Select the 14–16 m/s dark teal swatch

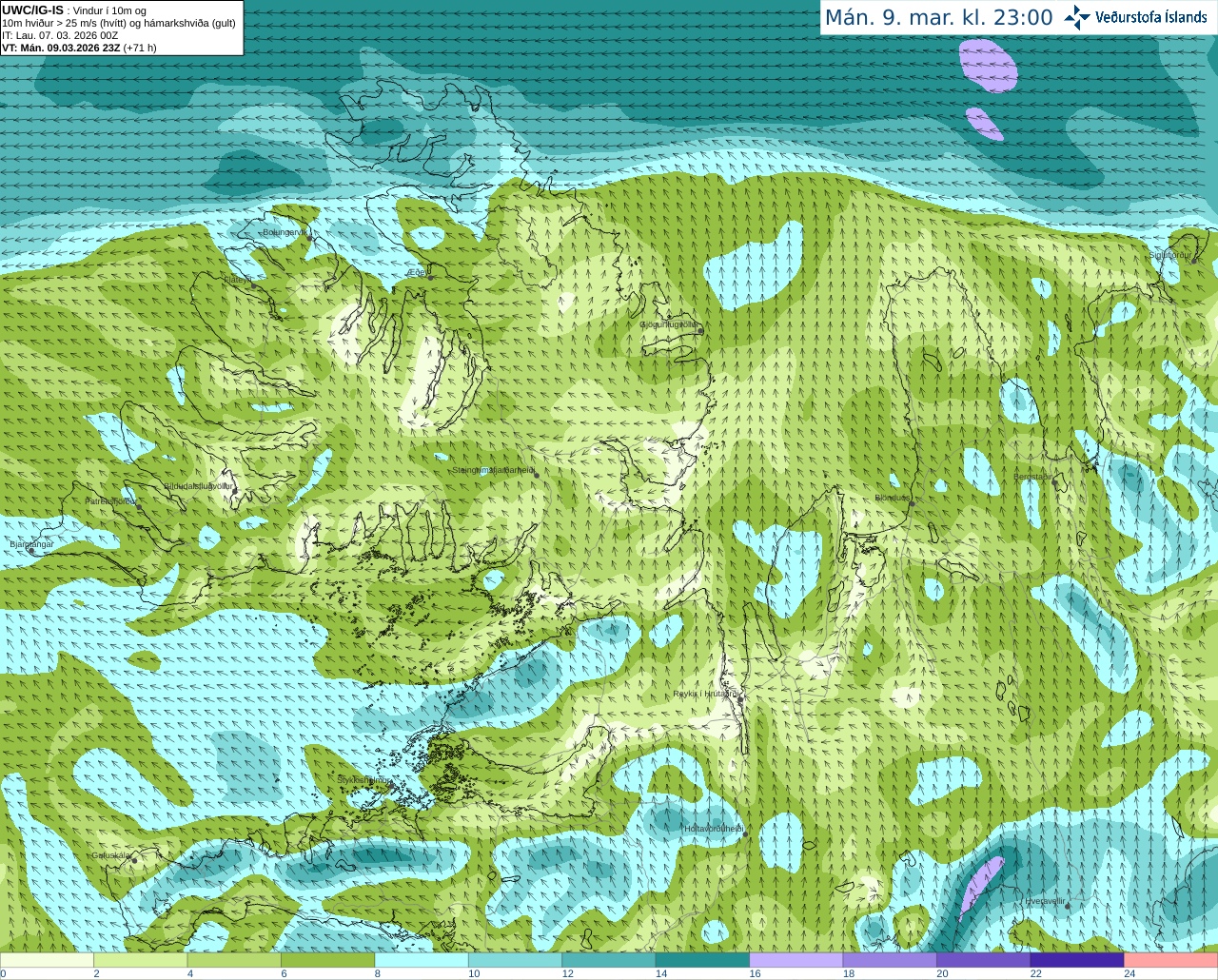coord(702,960)
